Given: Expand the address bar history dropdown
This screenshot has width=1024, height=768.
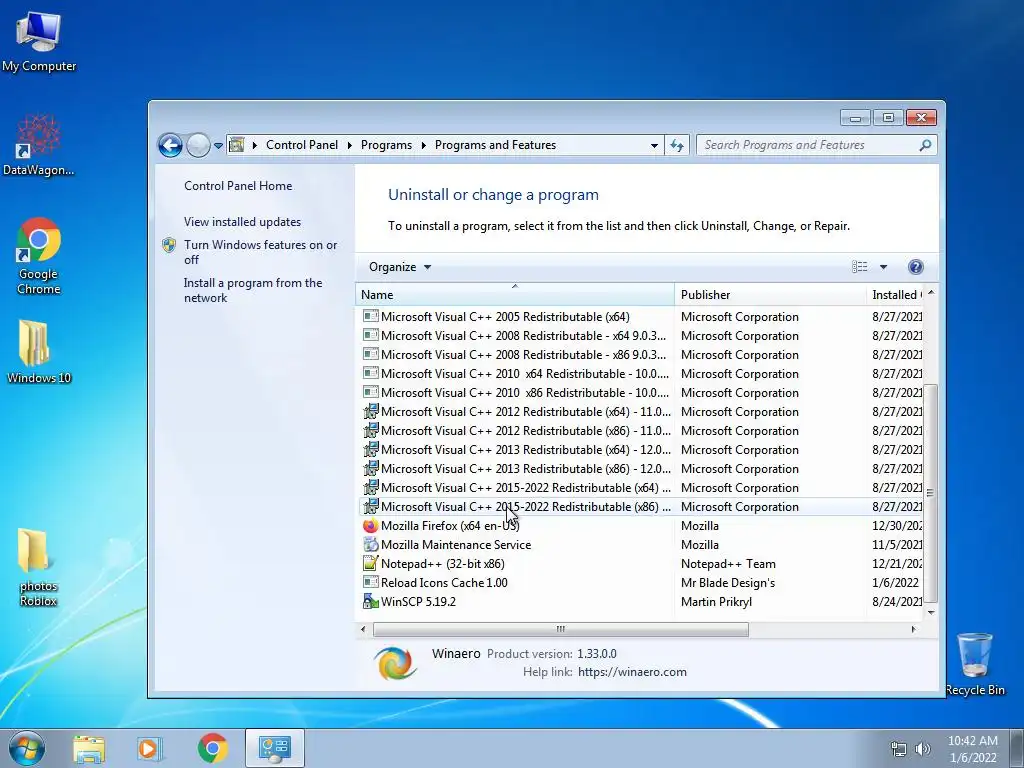Looking at the screenshot, I should point(654,145).
